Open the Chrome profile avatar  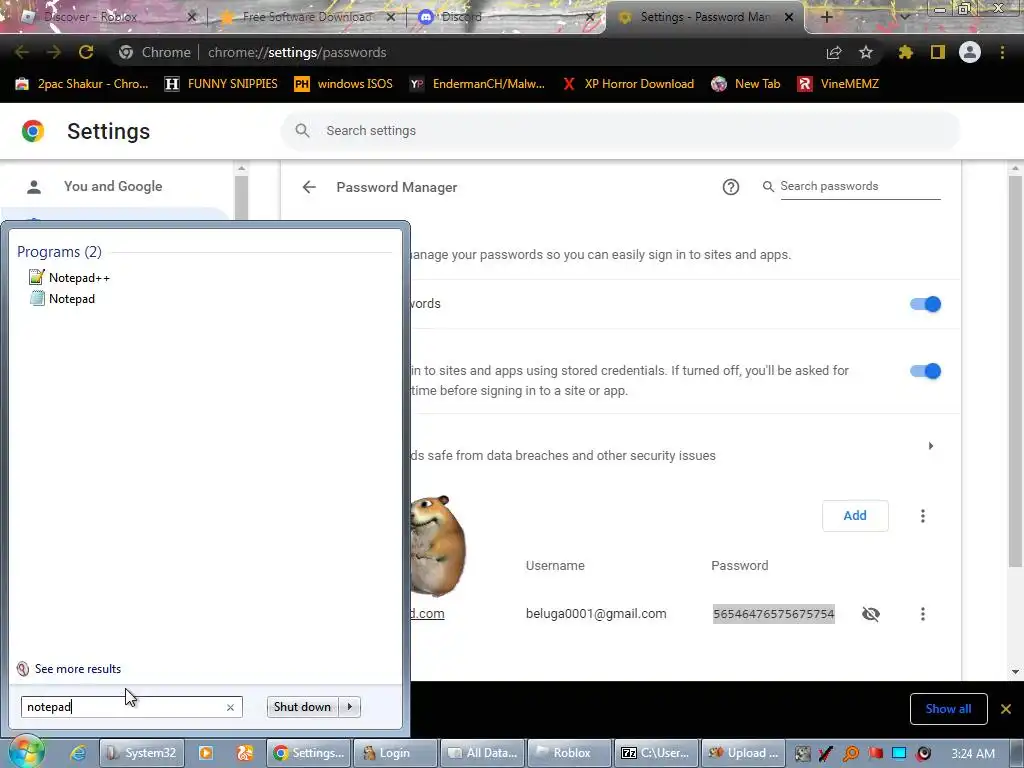click(970, 52)
